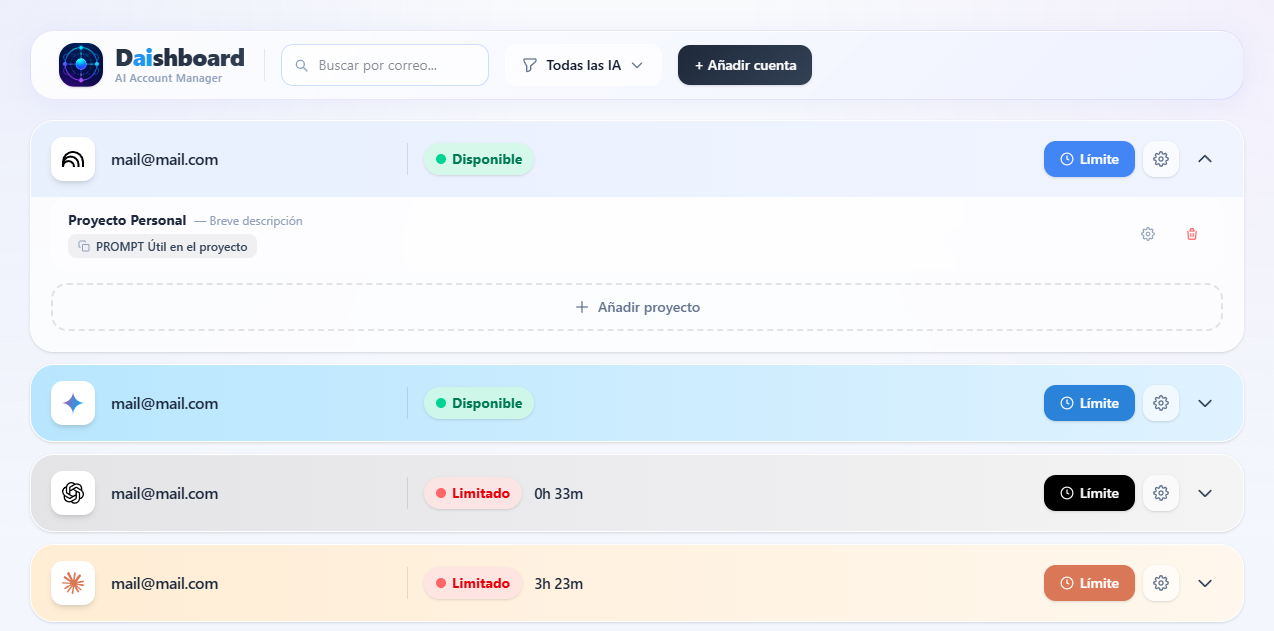Click the Daishboard title text

pos(180,57)
